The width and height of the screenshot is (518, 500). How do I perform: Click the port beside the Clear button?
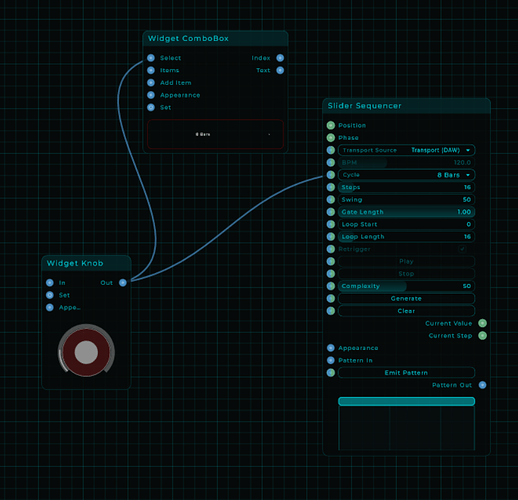(331, 311)
